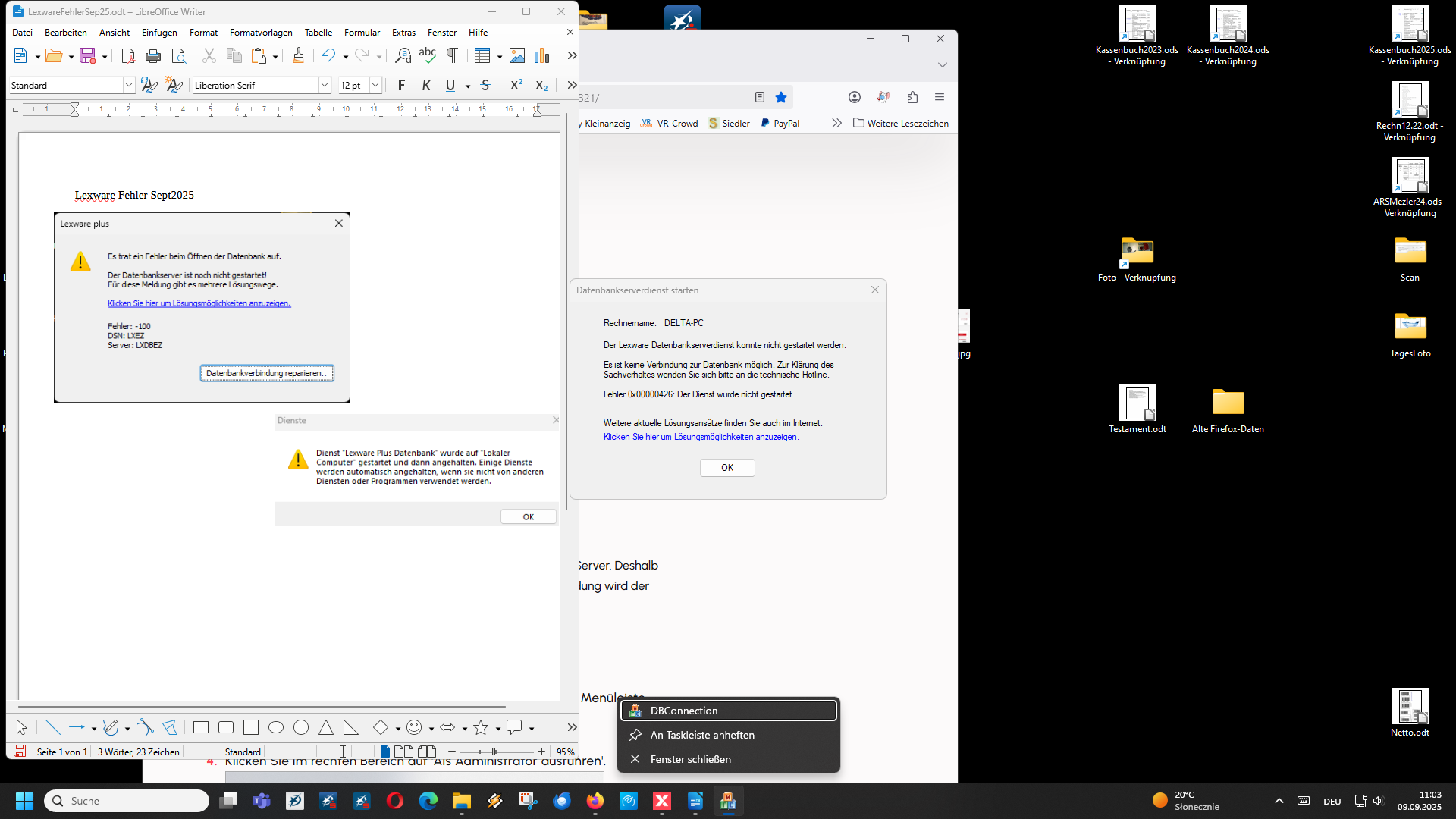Insert image using the toolbar icon
The height and width of the screenshot is (819, 1456).
pyautogui.click(x=517, y=55)
